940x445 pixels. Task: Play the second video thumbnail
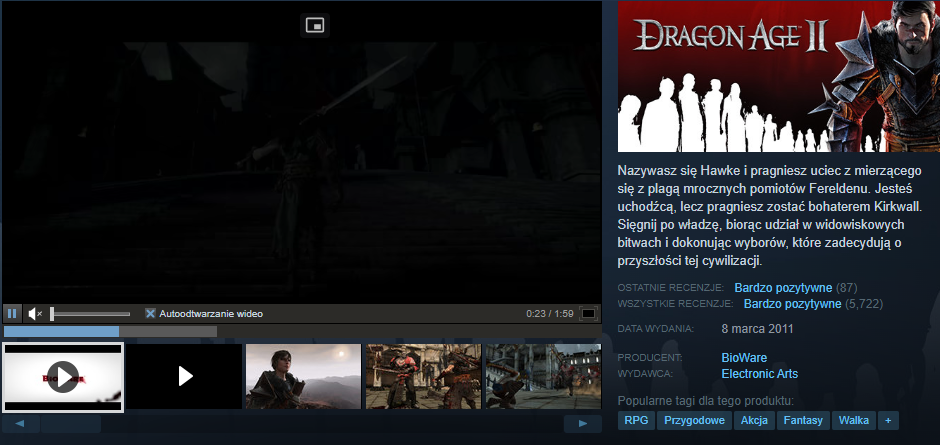(184, 376)
